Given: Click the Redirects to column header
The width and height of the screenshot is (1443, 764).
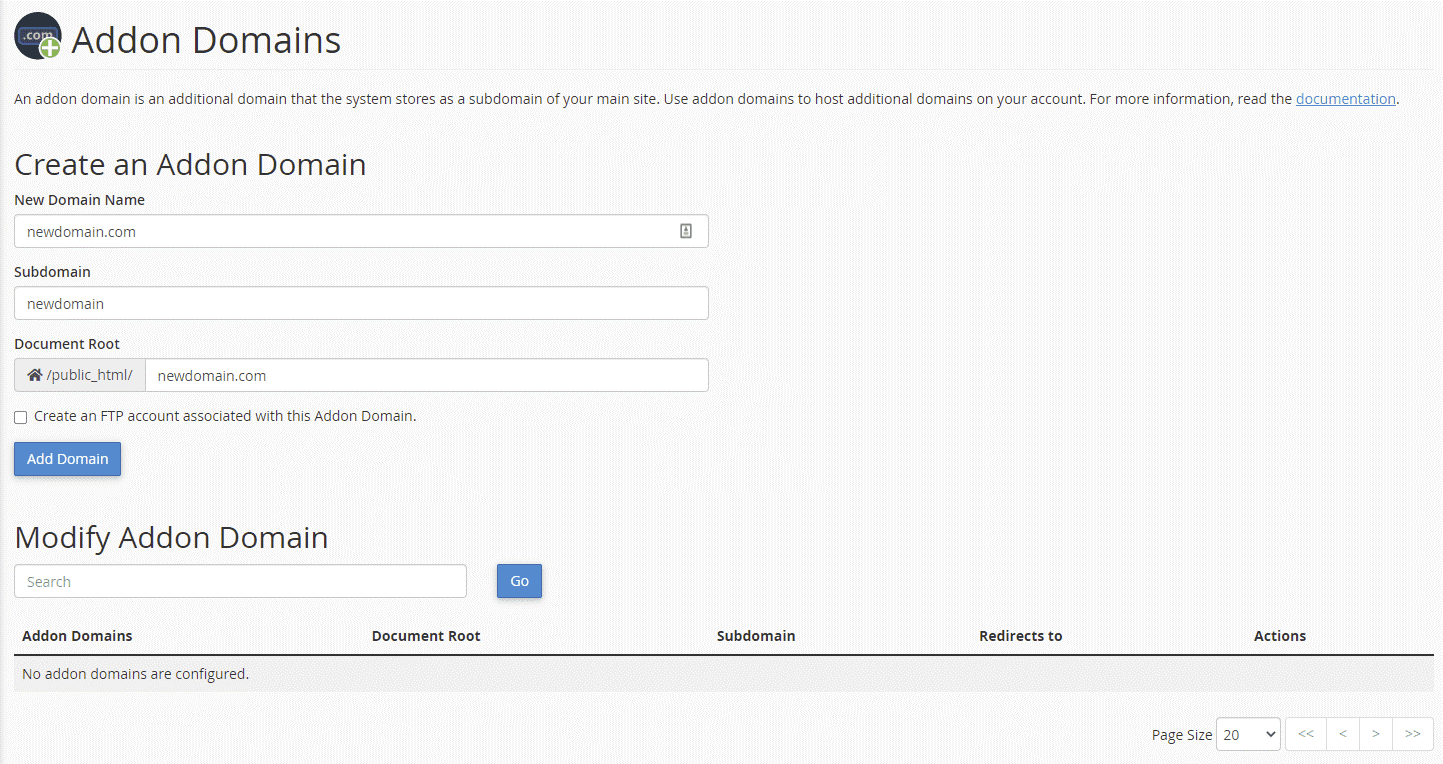Looking at the screenshot, I should click(x=1020, y=636).
